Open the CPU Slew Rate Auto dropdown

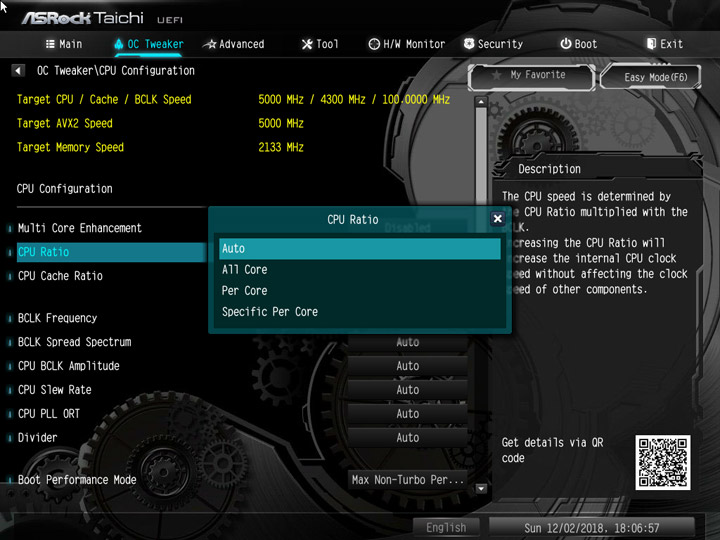[407, 390]
